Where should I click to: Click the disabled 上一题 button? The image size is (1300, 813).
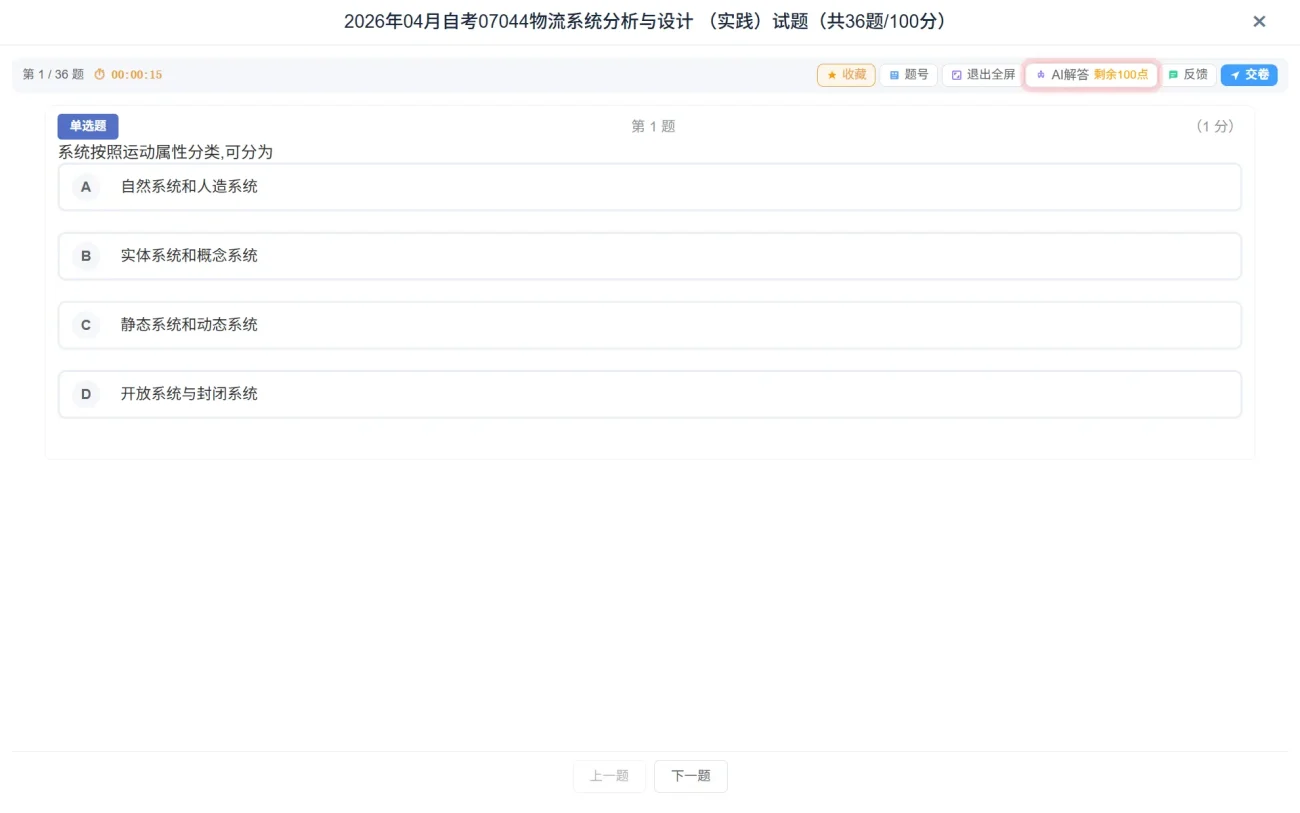(x=609, y=776)
